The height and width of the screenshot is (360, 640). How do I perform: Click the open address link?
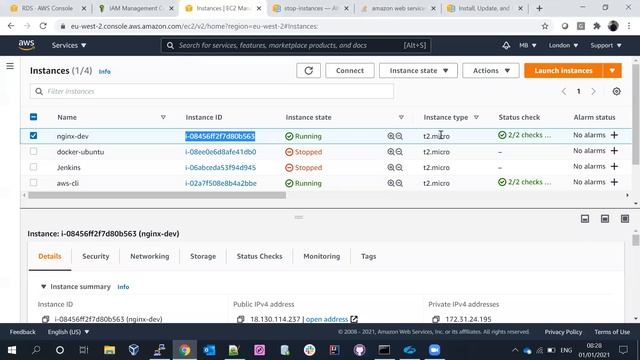click(x=327, y=319)
